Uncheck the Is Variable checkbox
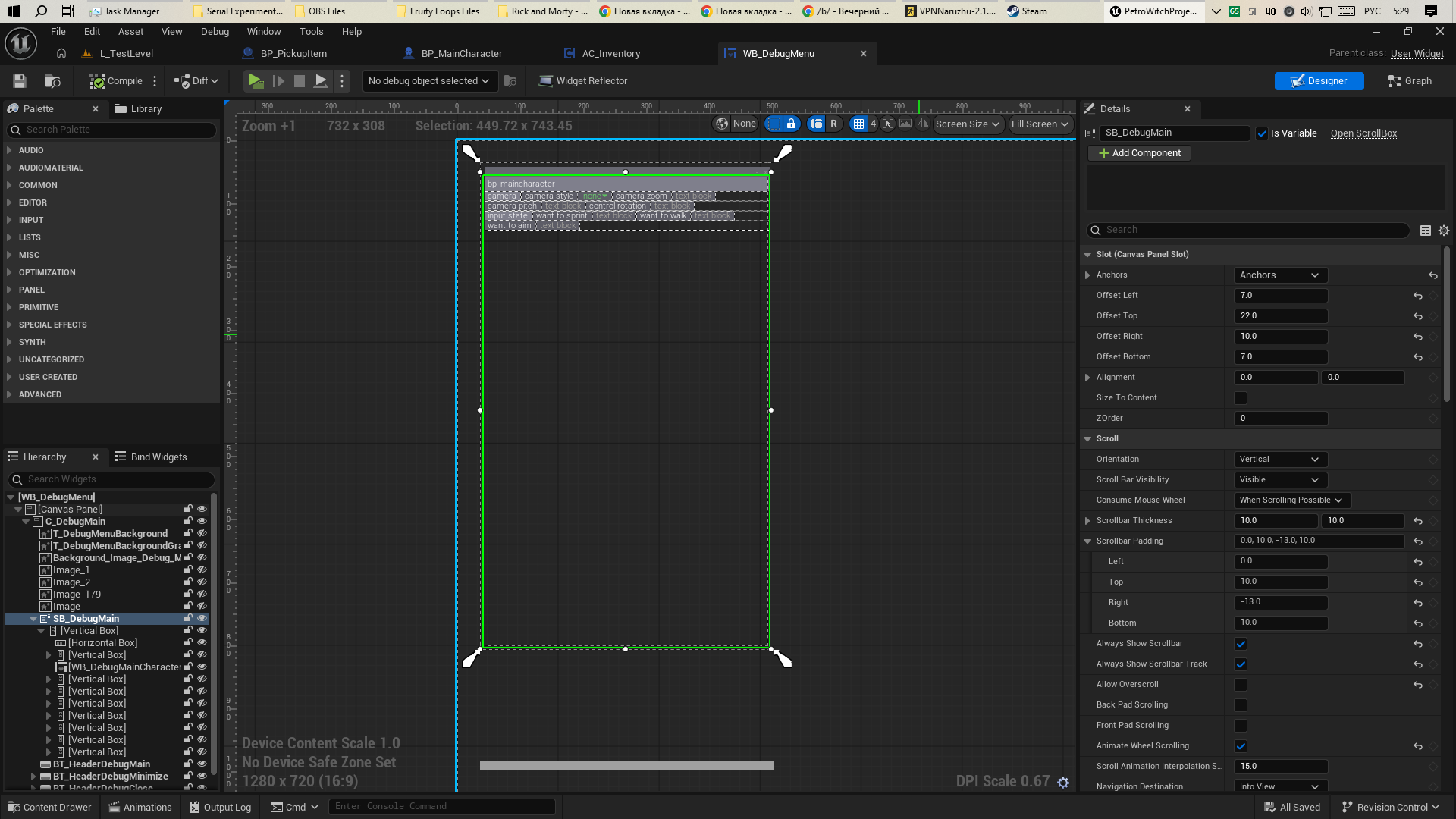The width and height of the screenshot is (1456, 819). pyautogui.click(x=1262, y=133)
